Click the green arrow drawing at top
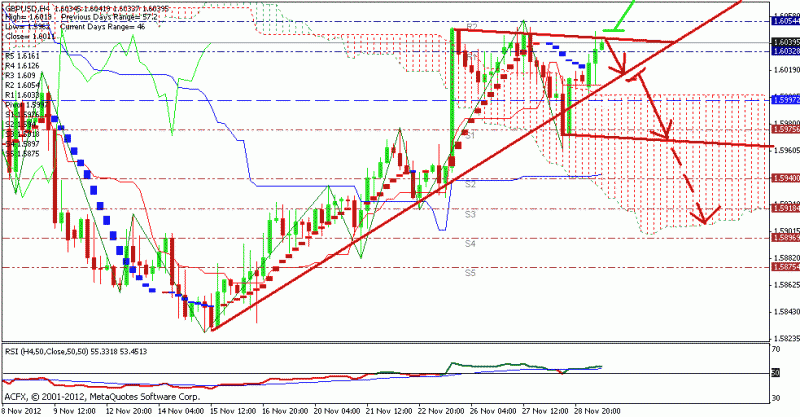 (623, 16)
